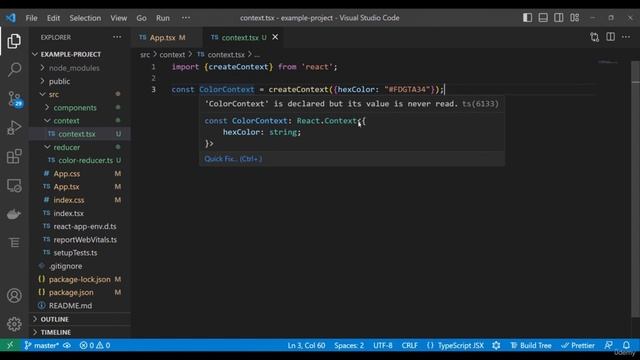Change indentation via Spaces: 2
Screen dimensions: 640x360
349,345
